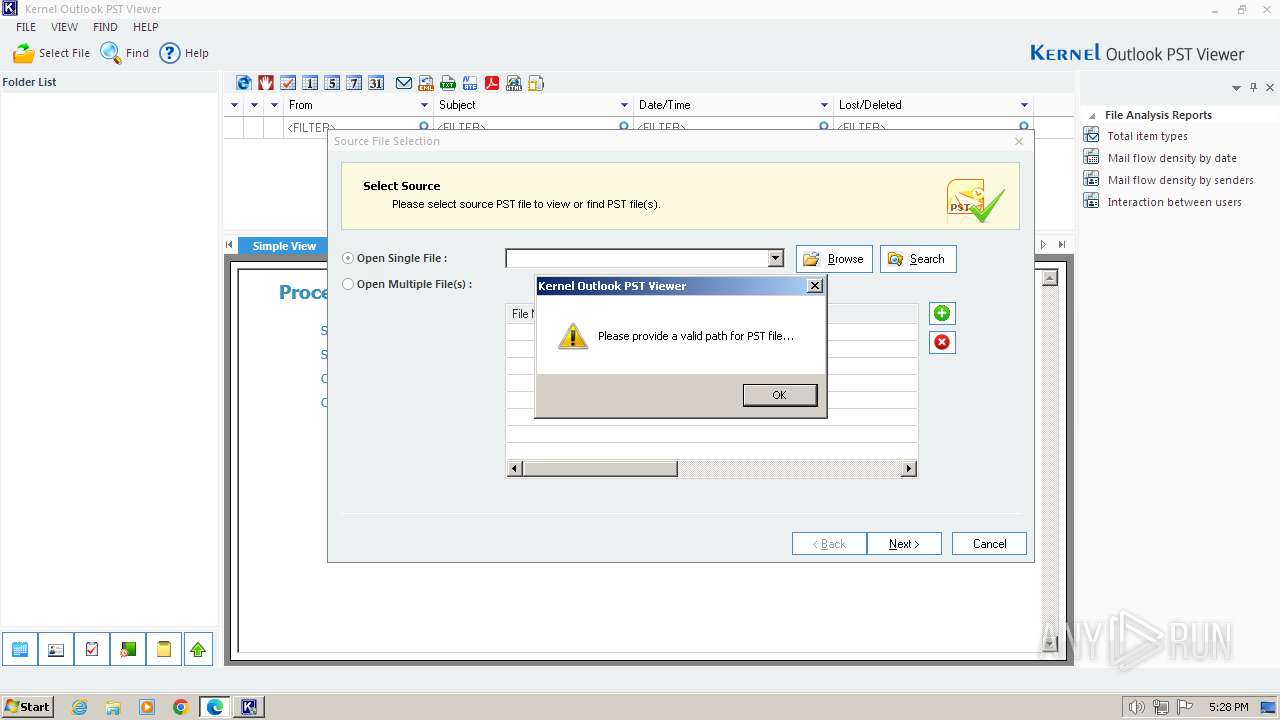Viewport: 1280px width, 720px height.
Task: Select the 7-day calendar view icon
Action: click(x=354, y=83)
